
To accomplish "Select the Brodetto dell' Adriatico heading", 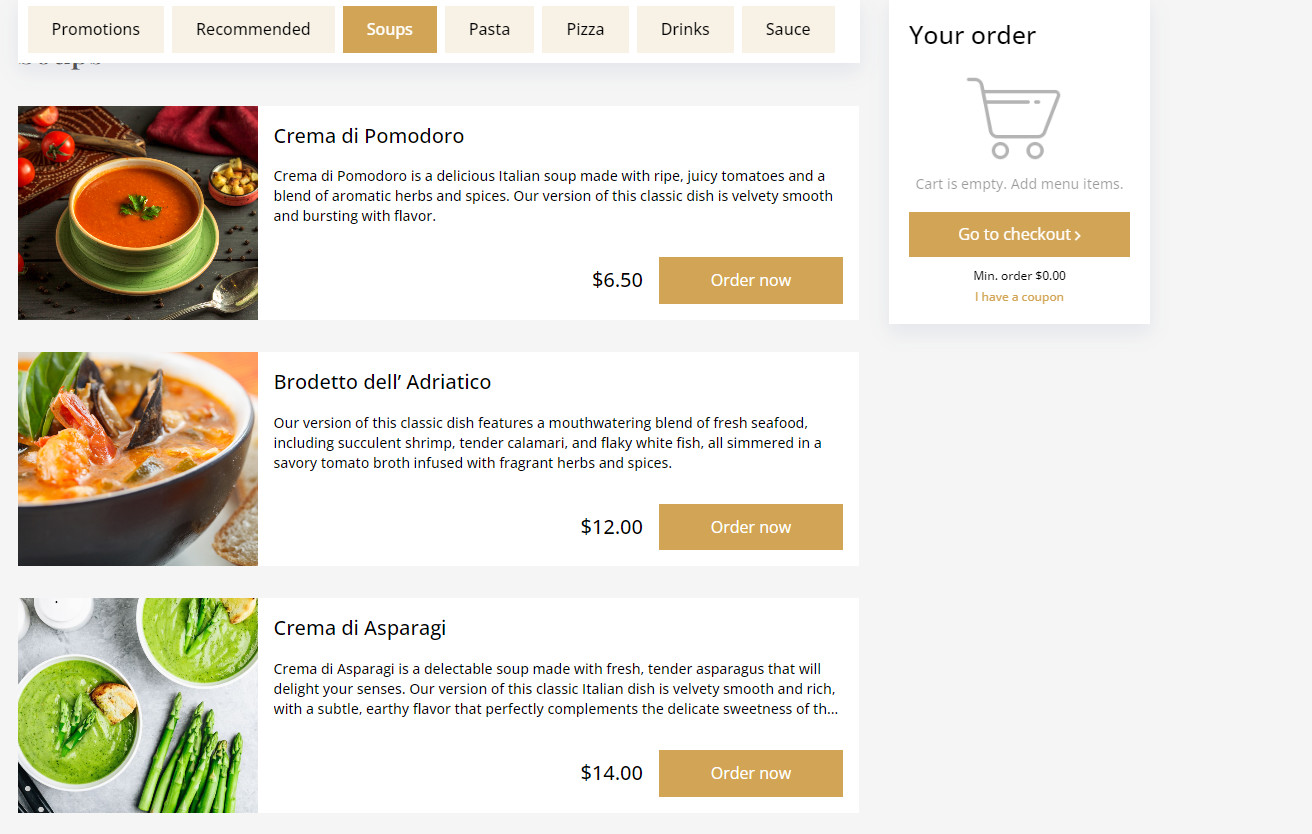I will click(x=382, y=382).
